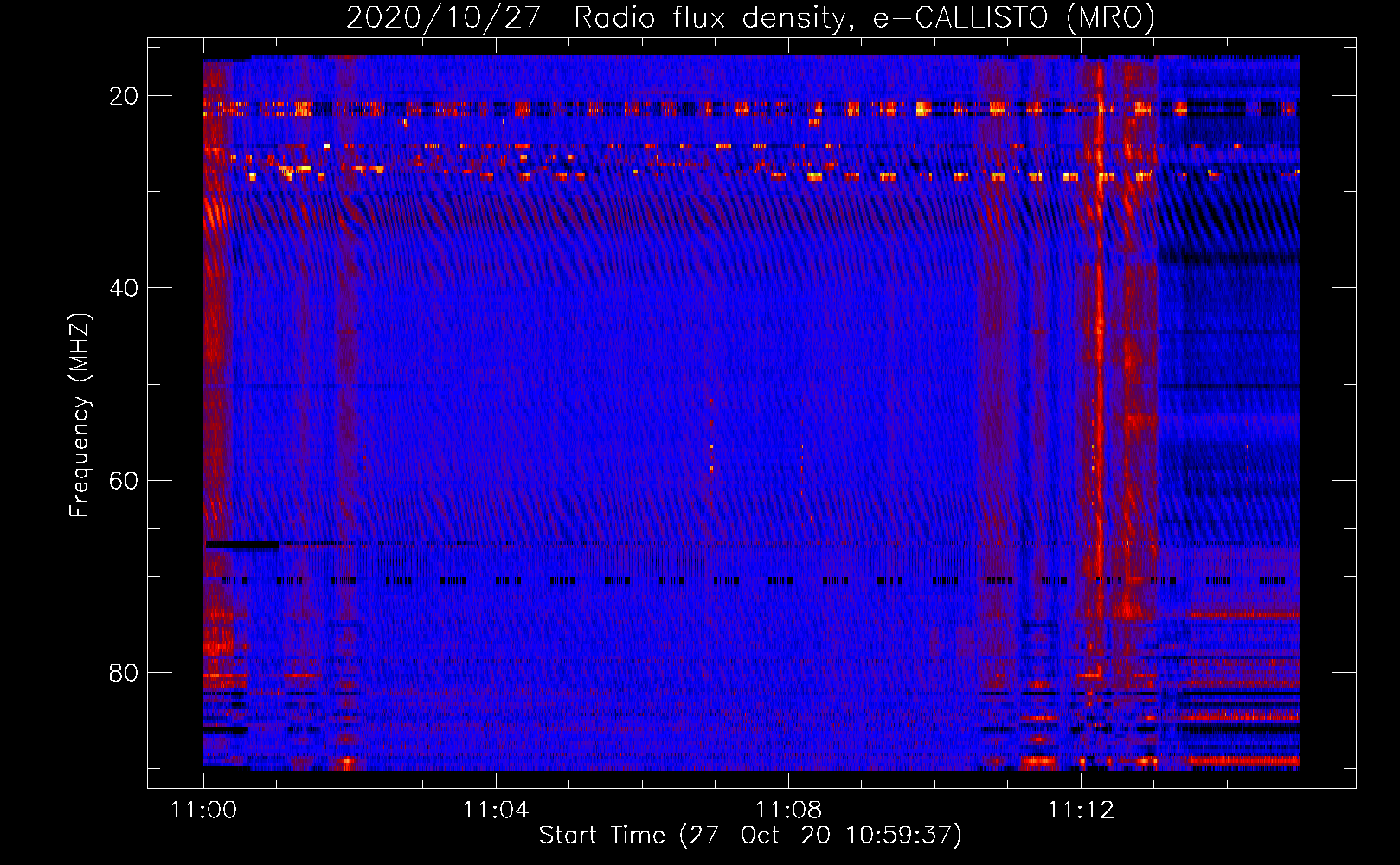Click the 60 MHz frequency tick label
1400x865 pixels.
point(124,480)
